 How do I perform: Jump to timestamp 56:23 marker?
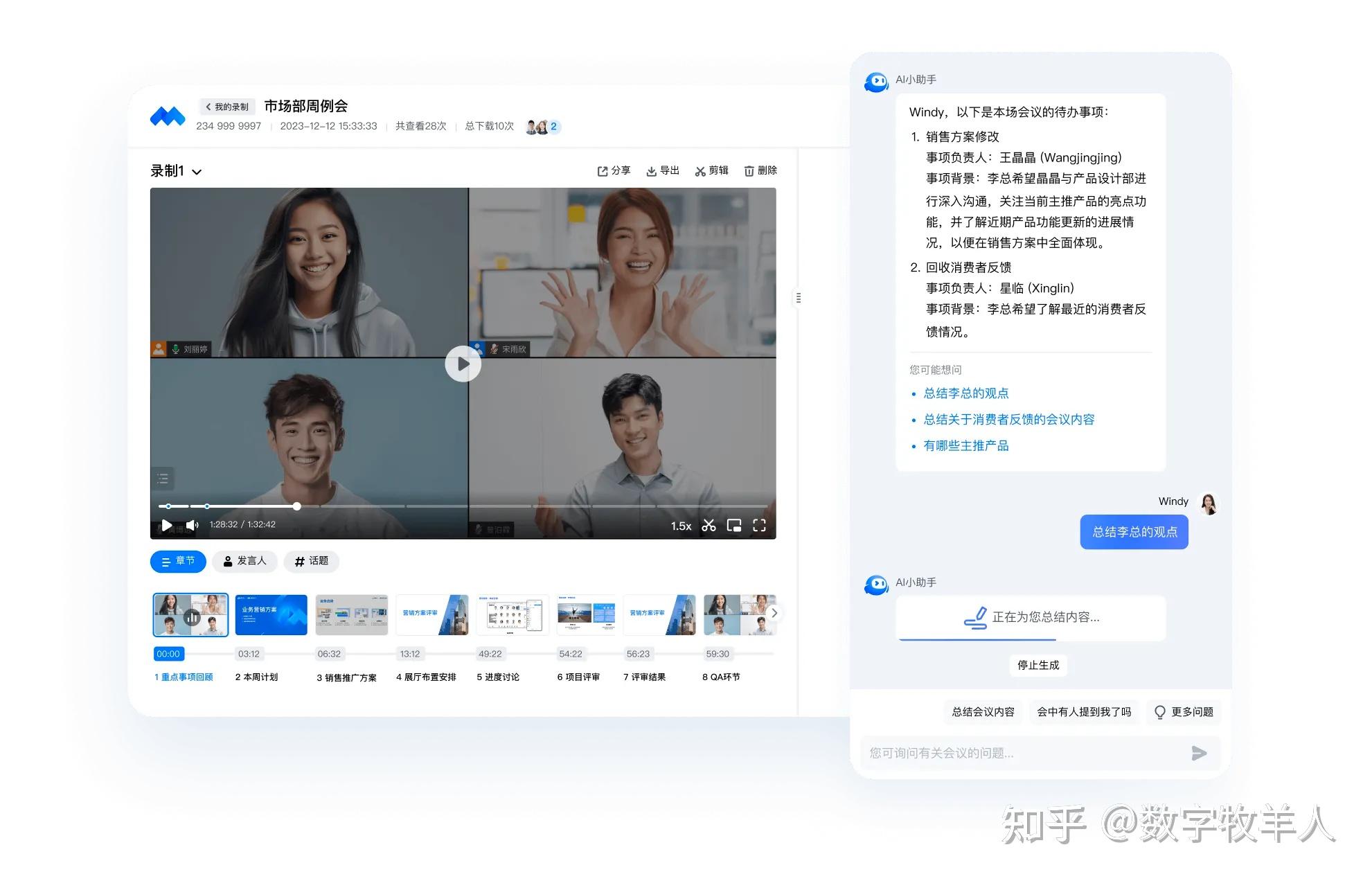pos(638,654)
